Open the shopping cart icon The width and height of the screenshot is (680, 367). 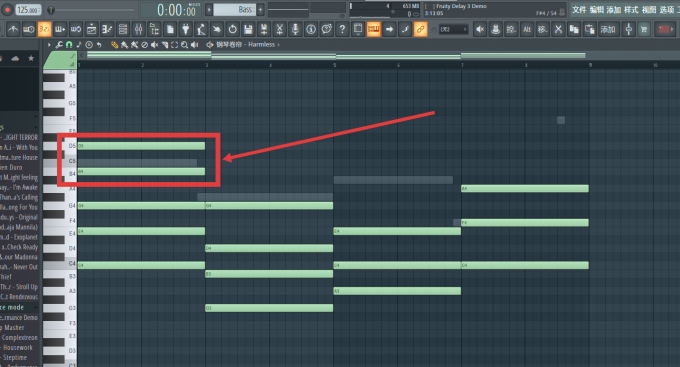tap(644, 29)
